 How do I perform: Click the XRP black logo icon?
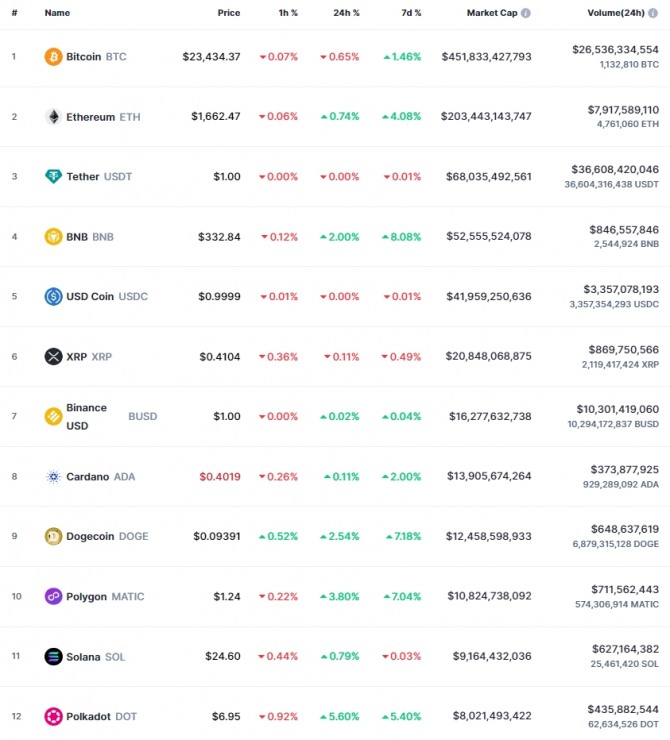click(53, 356)
